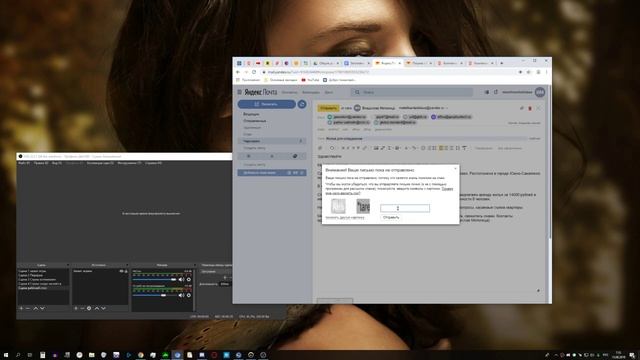Open Windows taskbar search
The image size is (640, 360).
18,355
